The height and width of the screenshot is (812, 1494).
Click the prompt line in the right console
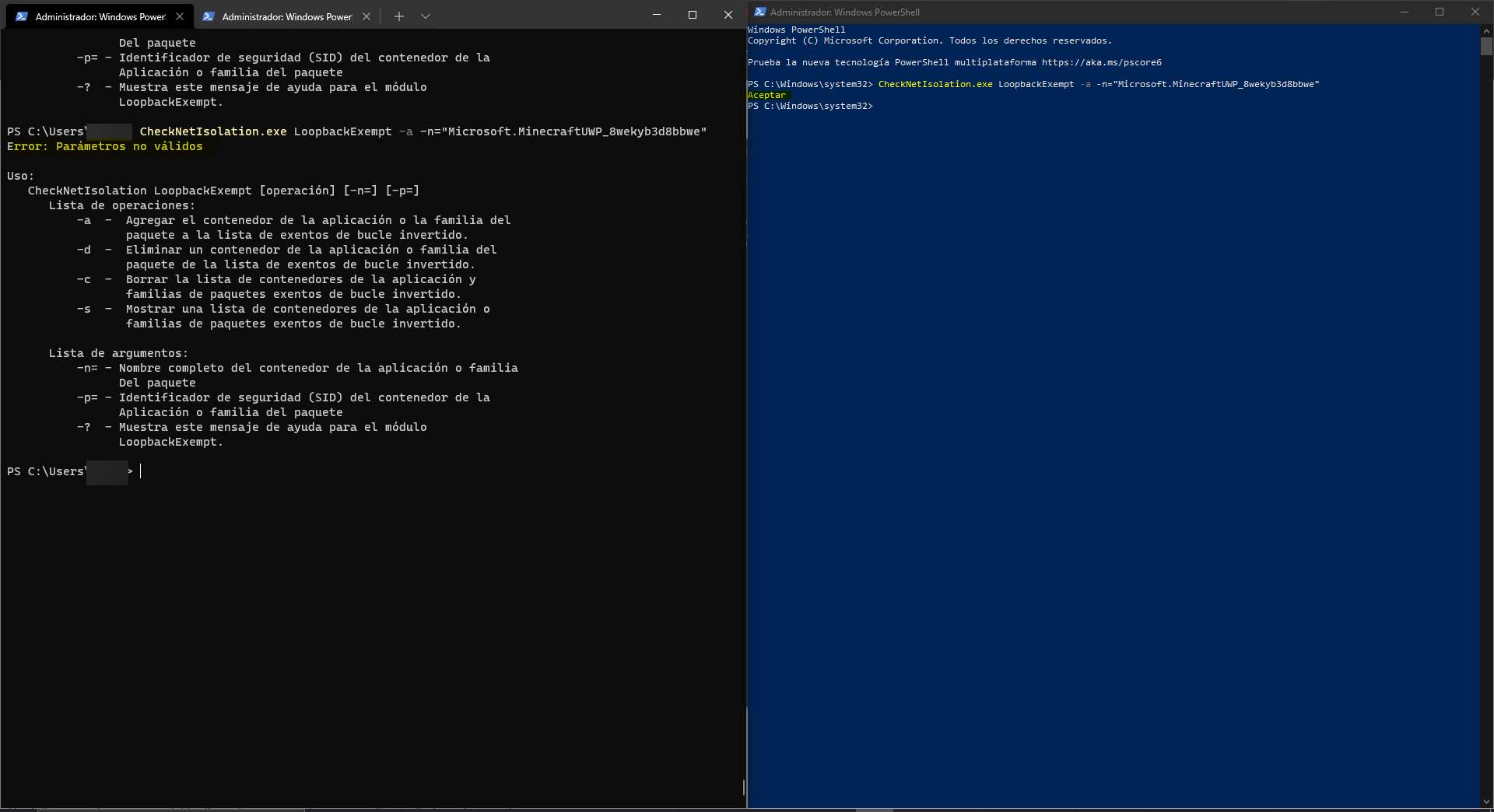click(810, 106)
